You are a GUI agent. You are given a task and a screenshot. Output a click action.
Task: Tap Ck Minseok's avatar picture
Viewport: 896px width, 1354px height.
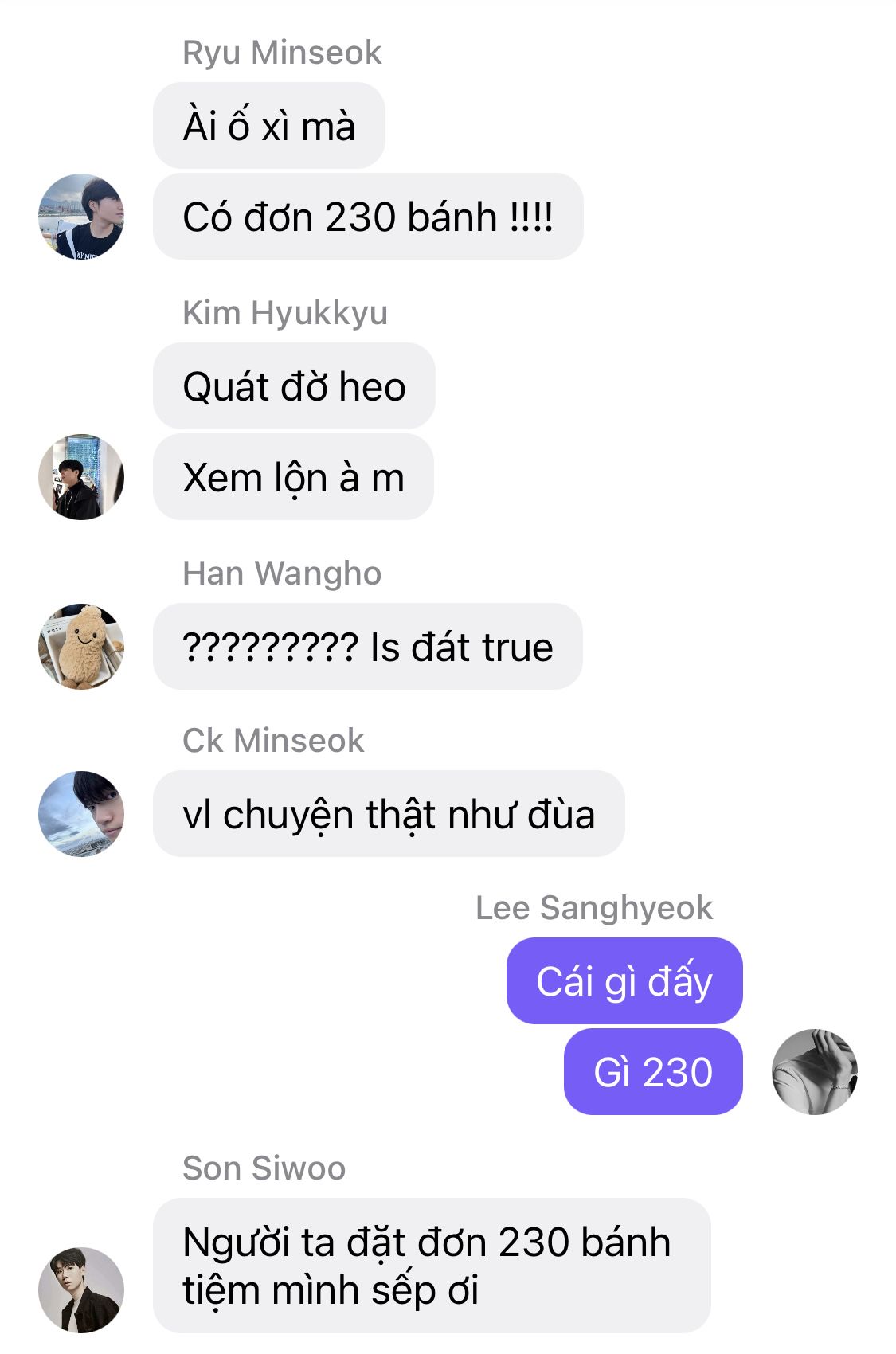click(x=81, y=813)
